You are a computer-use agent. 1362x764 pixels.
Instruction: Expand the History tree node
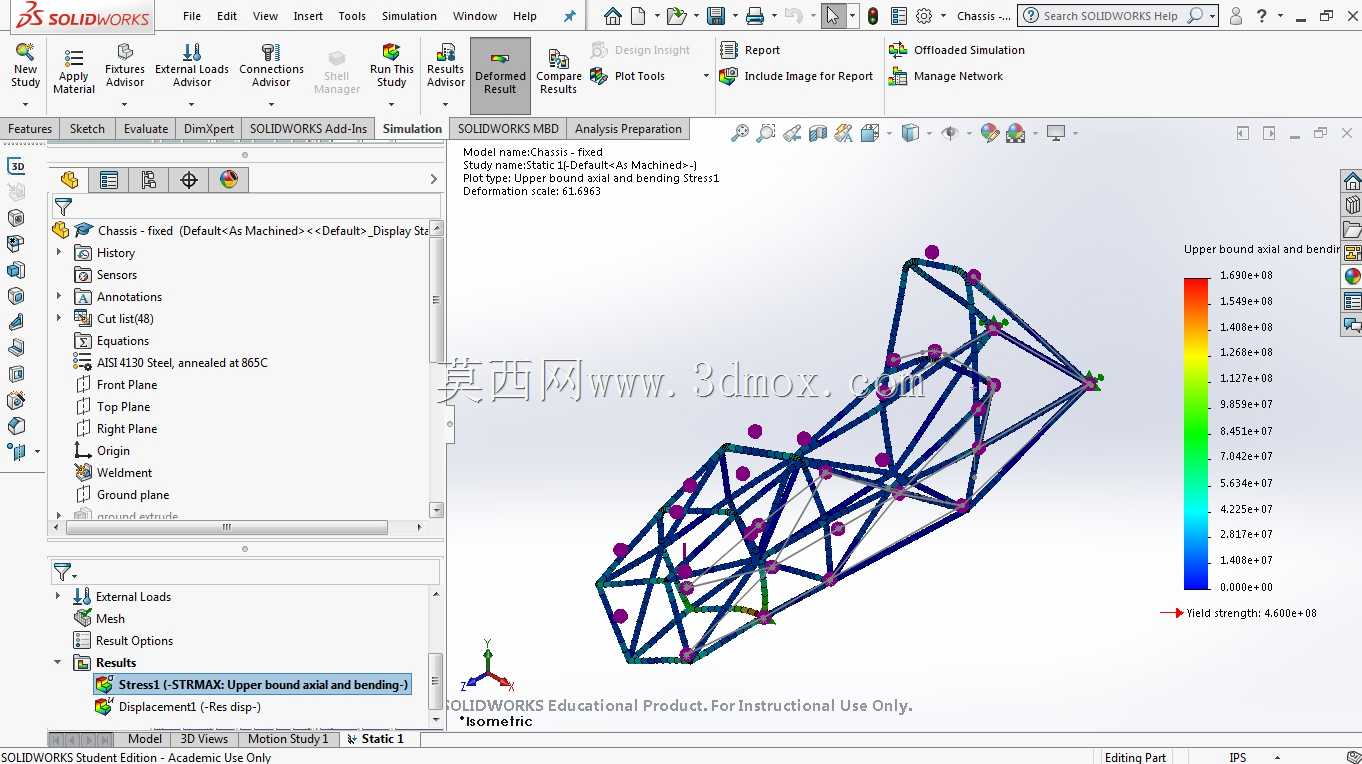59,253
